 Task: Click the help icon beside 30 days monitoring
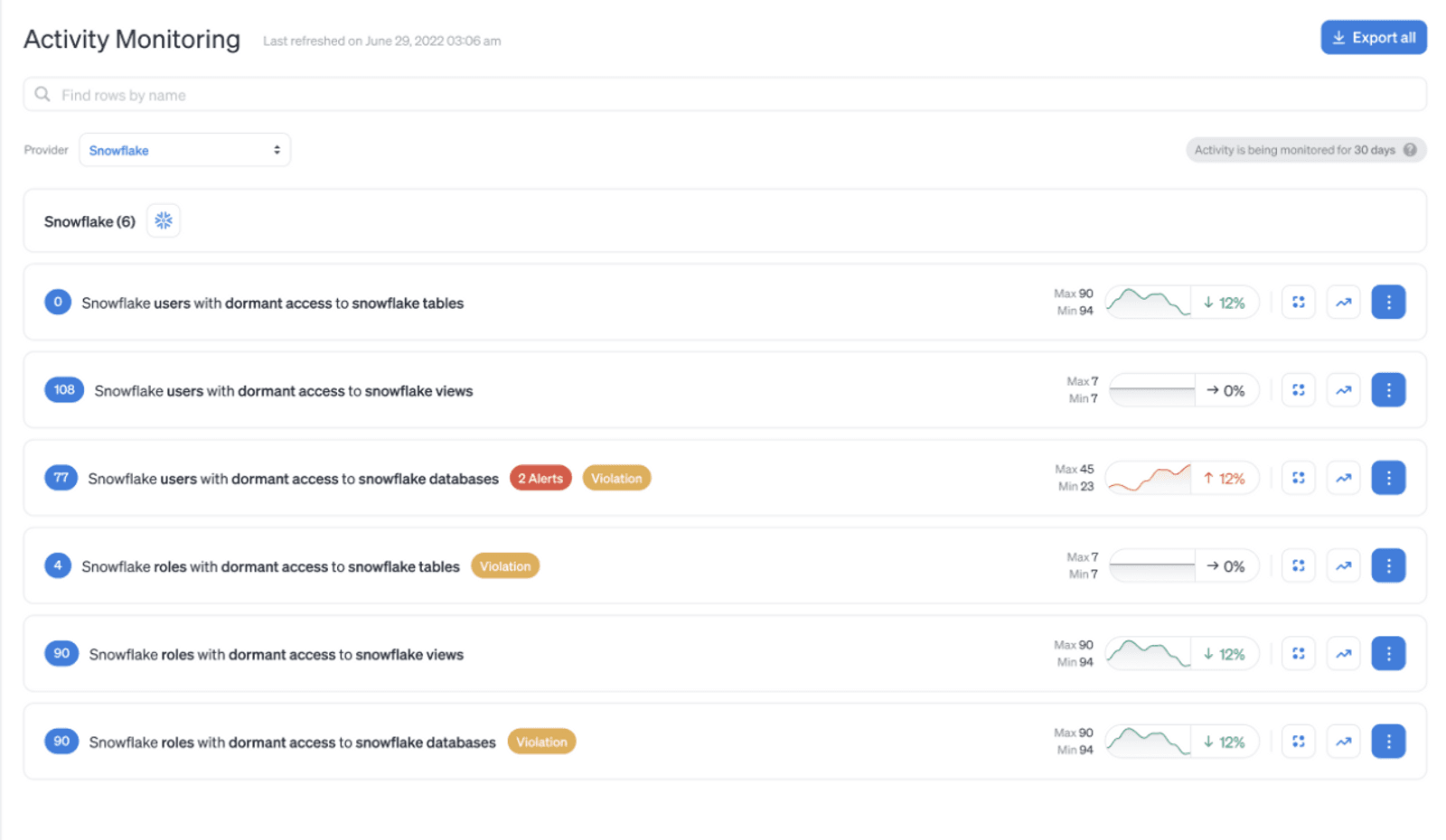point(1410,150)
